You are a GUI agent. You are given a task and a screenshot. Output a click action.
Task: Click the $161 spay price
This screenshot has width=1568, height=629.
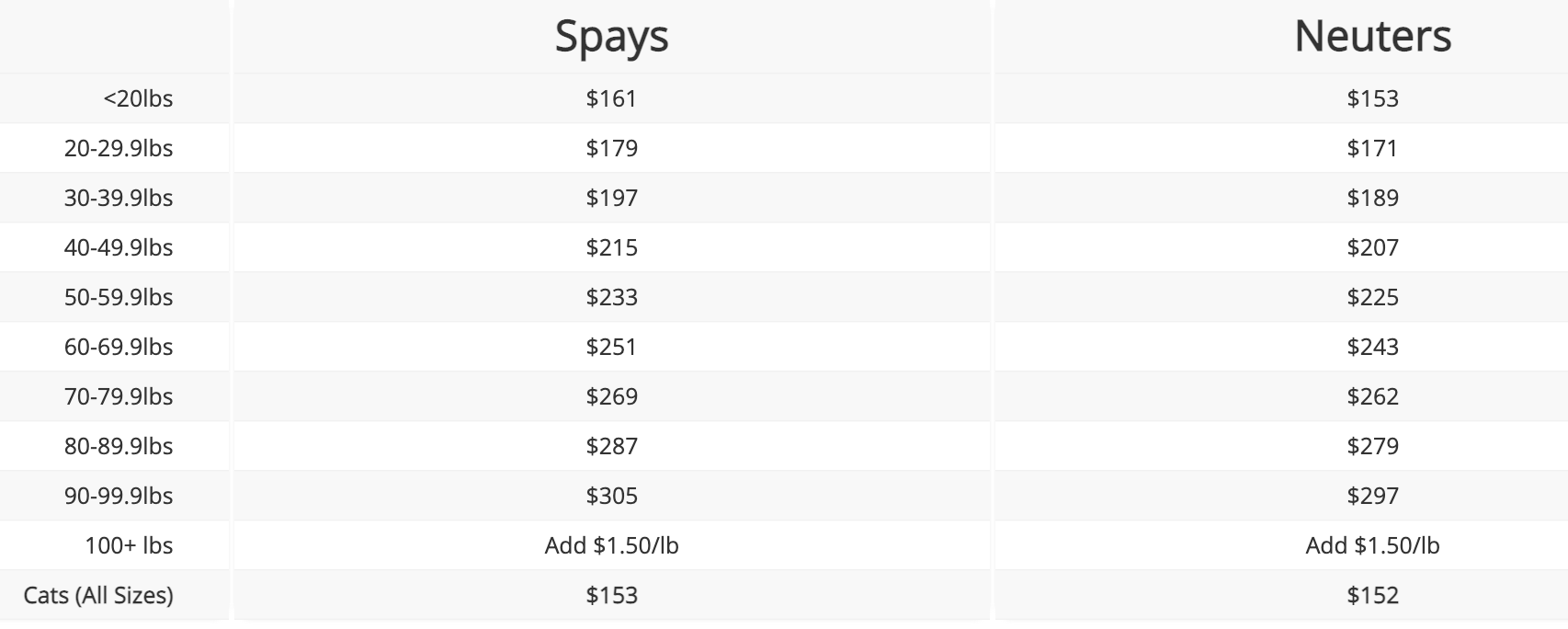point(611,98)
